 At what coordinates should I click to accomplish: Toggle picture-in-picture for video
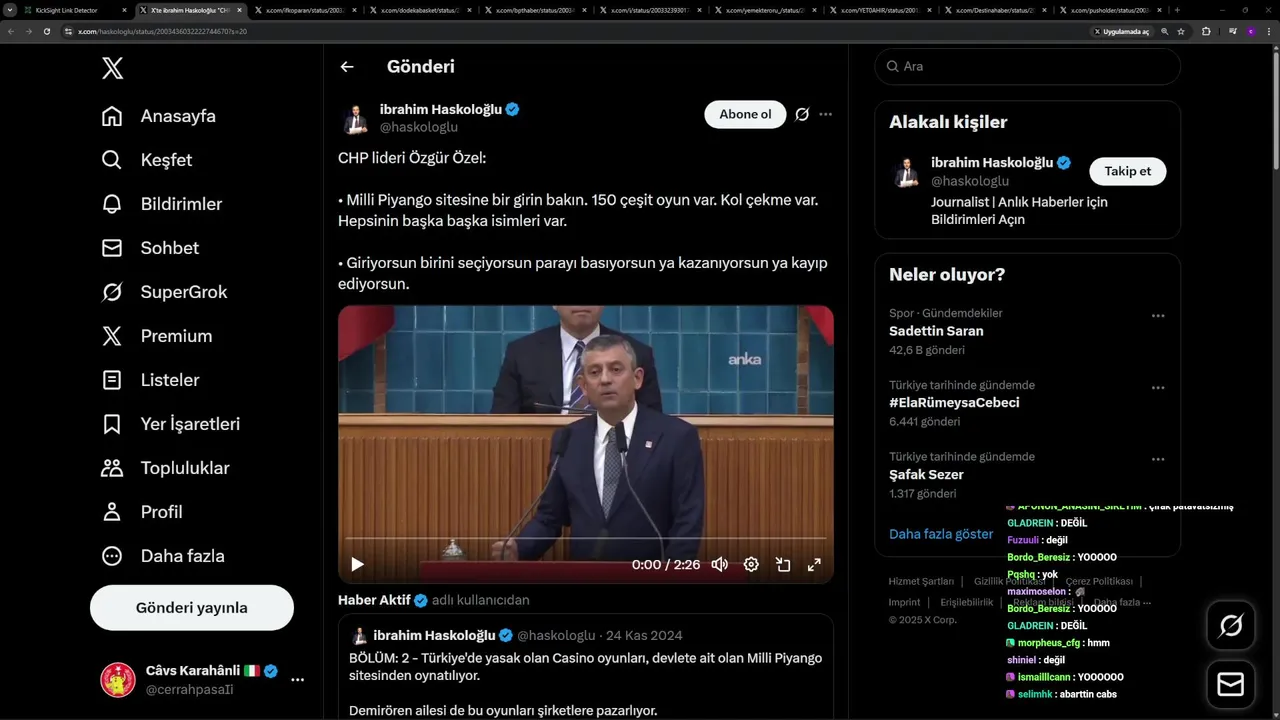coord(783,564)
